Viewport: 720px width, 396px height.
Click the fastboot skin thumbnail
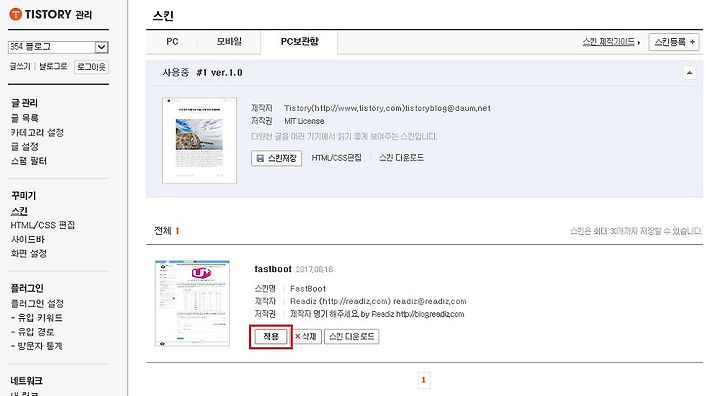(192, 304)
